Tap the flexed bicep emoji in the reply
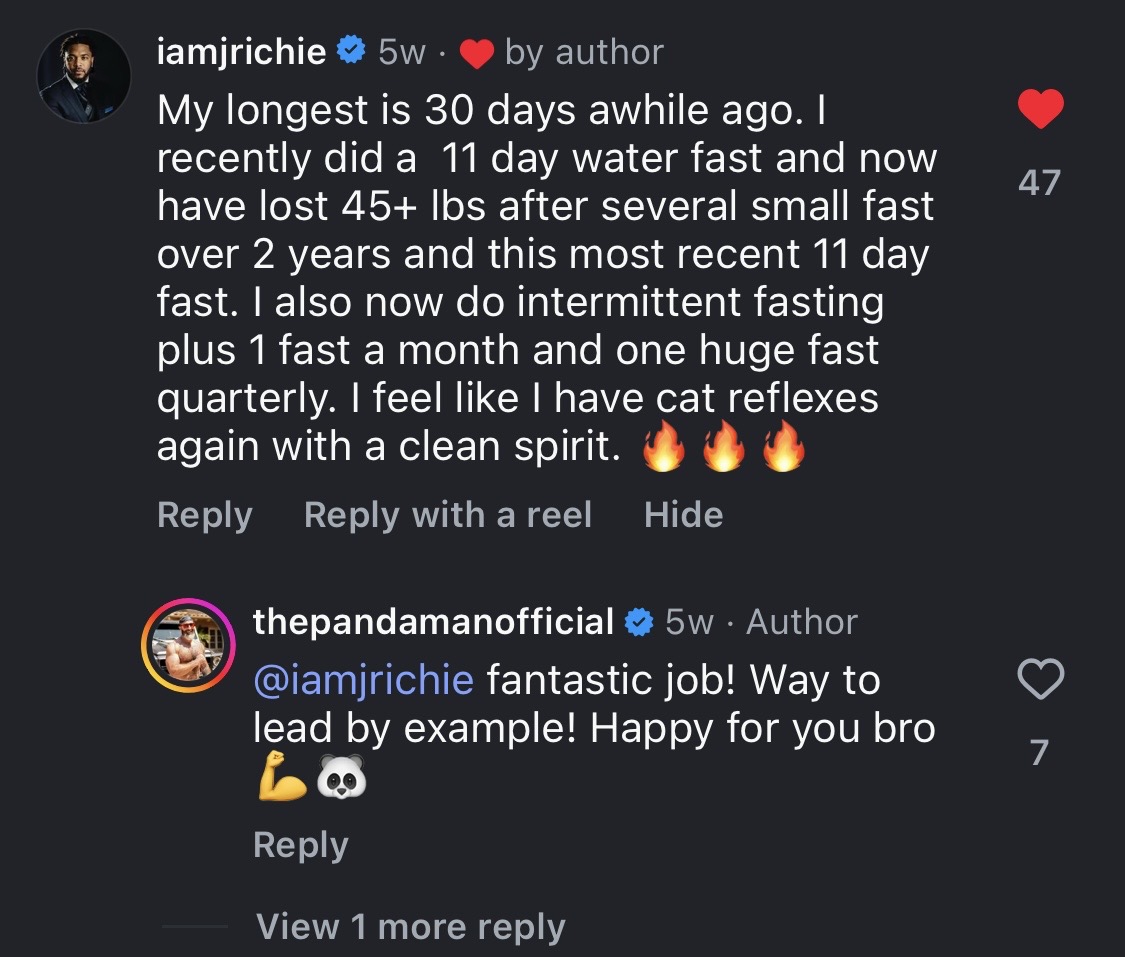 click(282, 777)
